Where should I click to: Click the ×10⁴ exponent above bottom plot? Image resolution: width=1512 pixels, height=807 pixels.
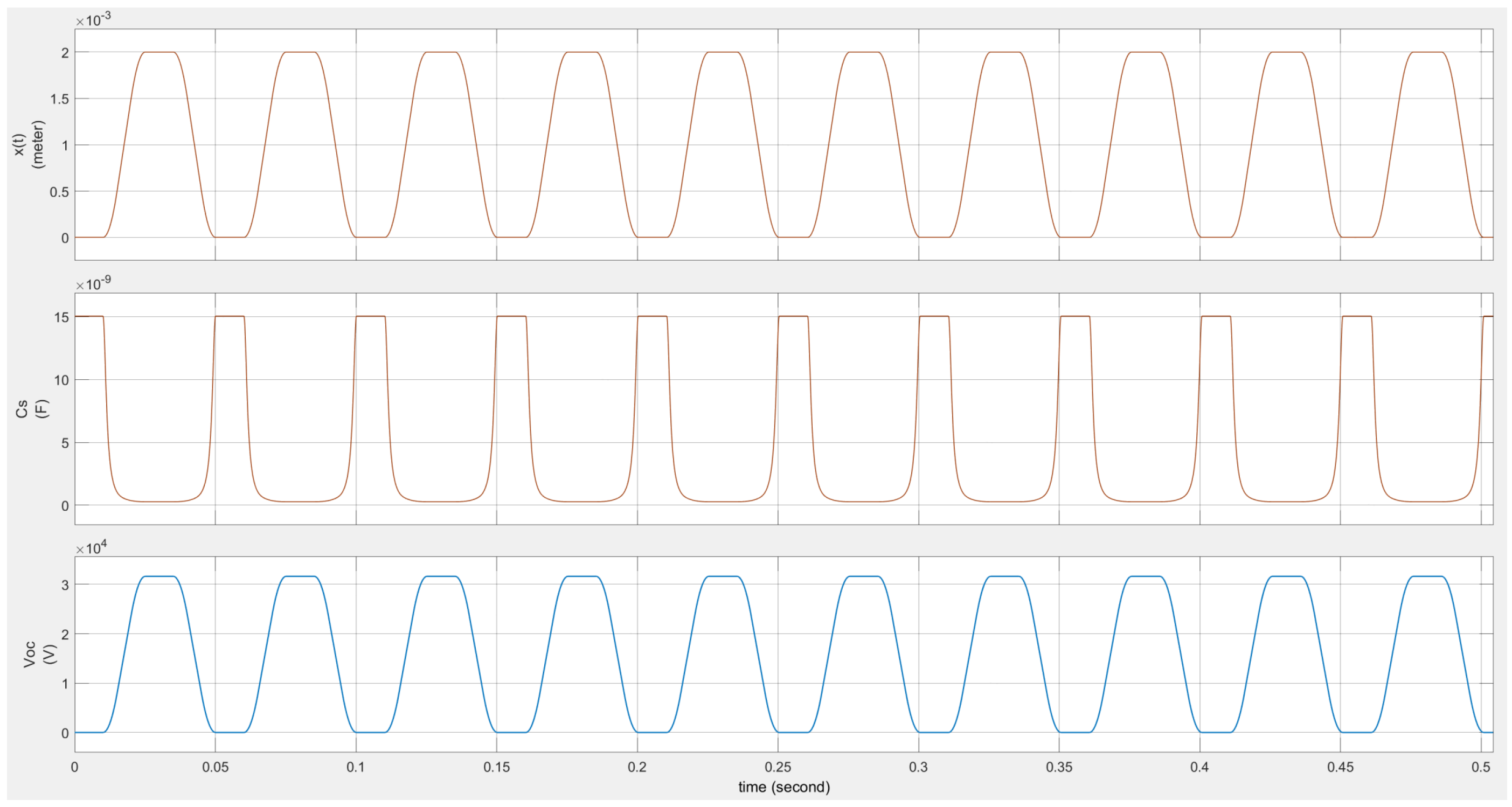click(91, 548)
